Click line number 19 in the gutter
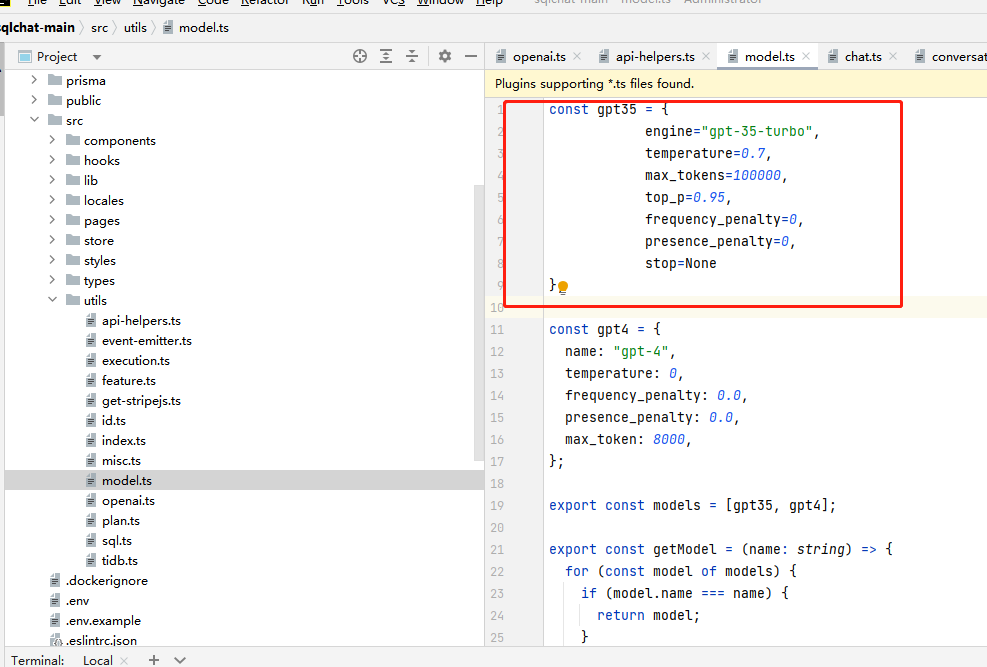 click(x=497, y=505)
